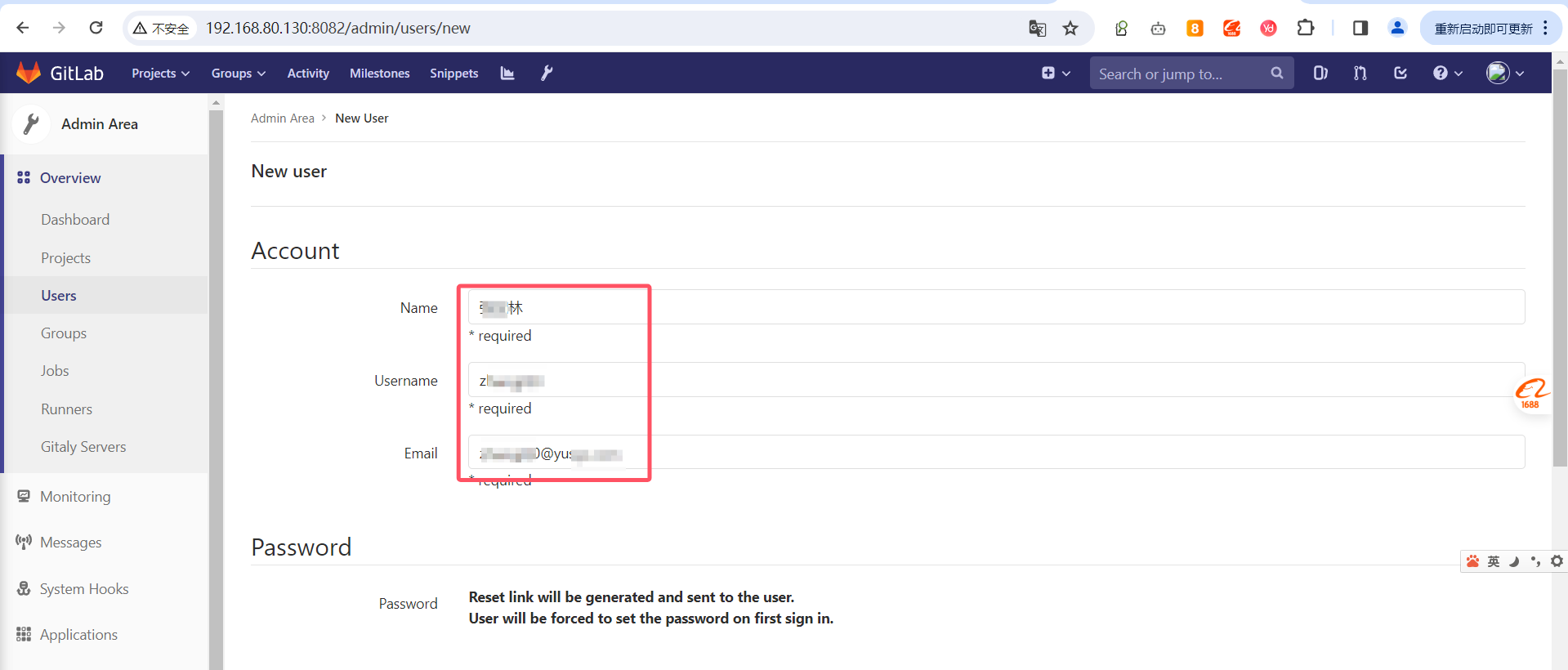Expand the Projects dropdown menu

[x=160, y=74]
